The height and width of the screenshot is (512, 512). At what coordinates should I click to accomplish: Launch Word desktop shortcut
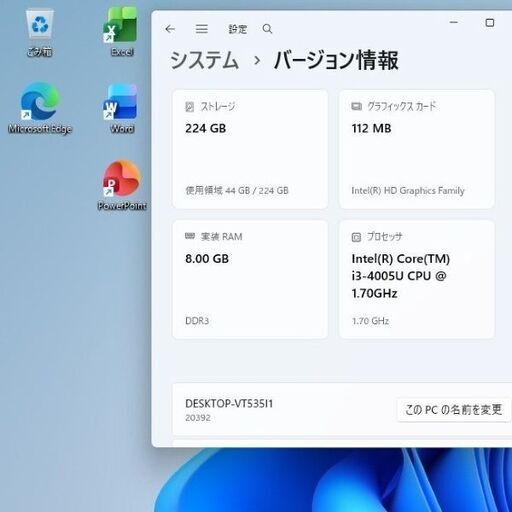[x=122, y=109]
